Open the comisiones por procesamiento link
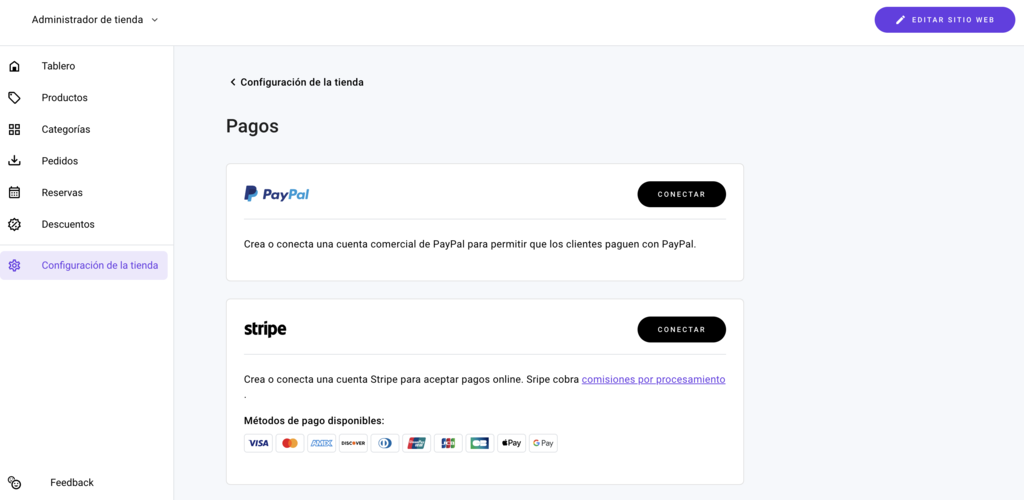 coord(653,380)
